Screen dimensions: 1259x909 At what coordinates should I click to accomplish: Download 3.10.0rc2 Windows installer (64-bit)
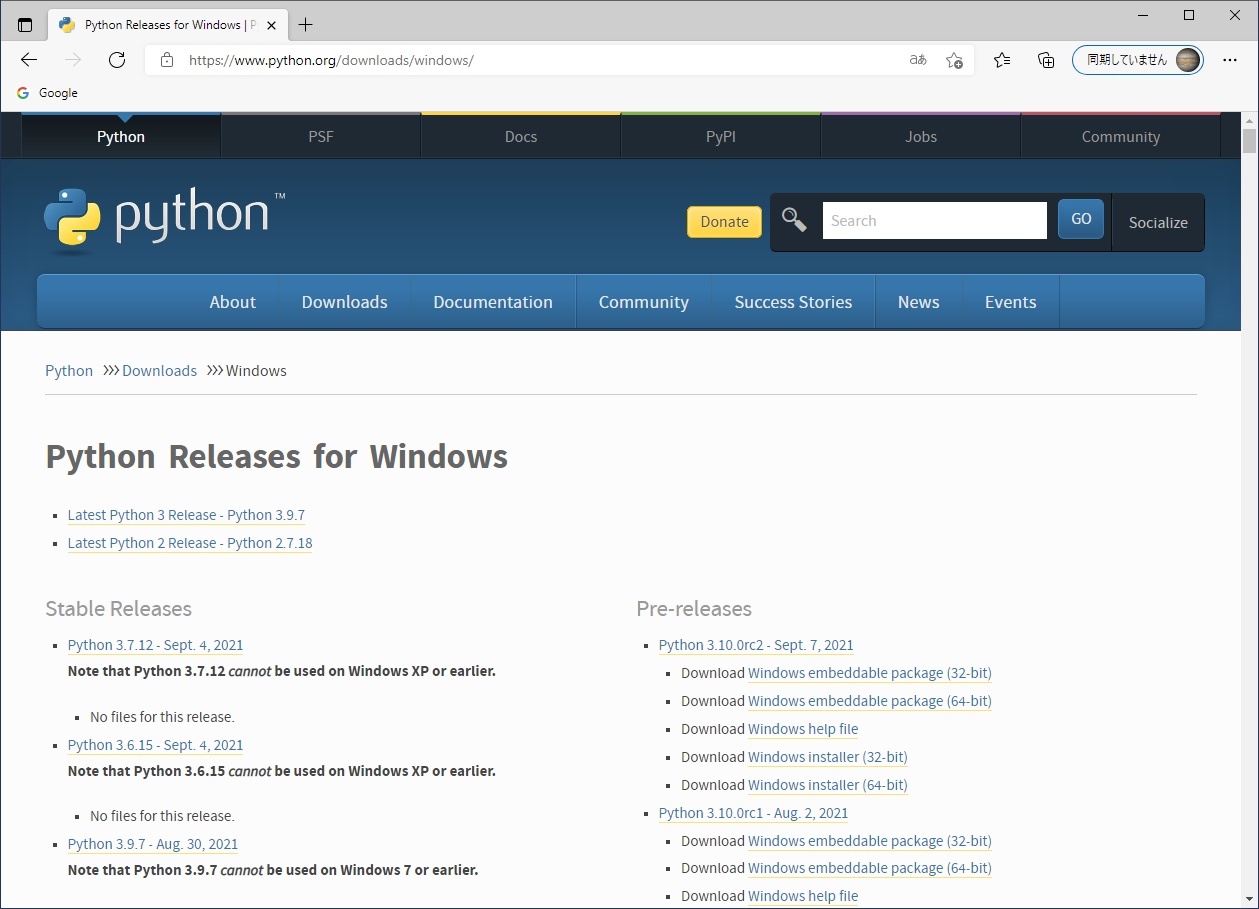pos(828,785)
